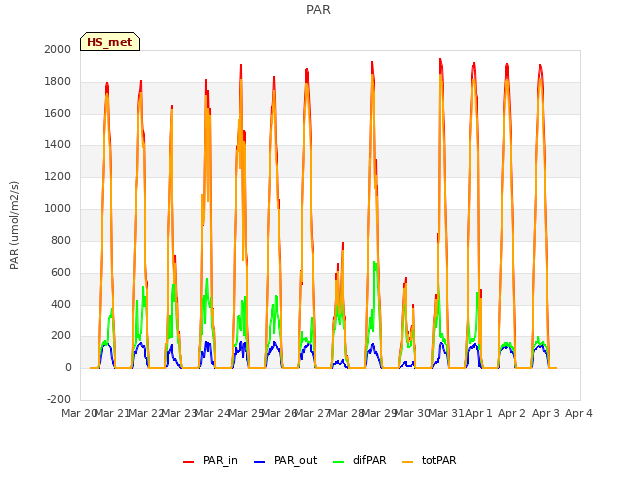Select the PAR_out legend label
Viewport: 640px width, 480px height.
point(296,460)
